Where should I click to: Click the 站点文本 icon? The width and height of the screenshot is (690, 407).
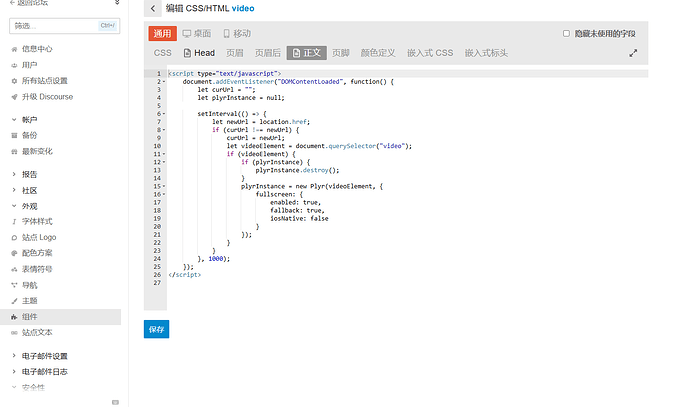point(14,333)
